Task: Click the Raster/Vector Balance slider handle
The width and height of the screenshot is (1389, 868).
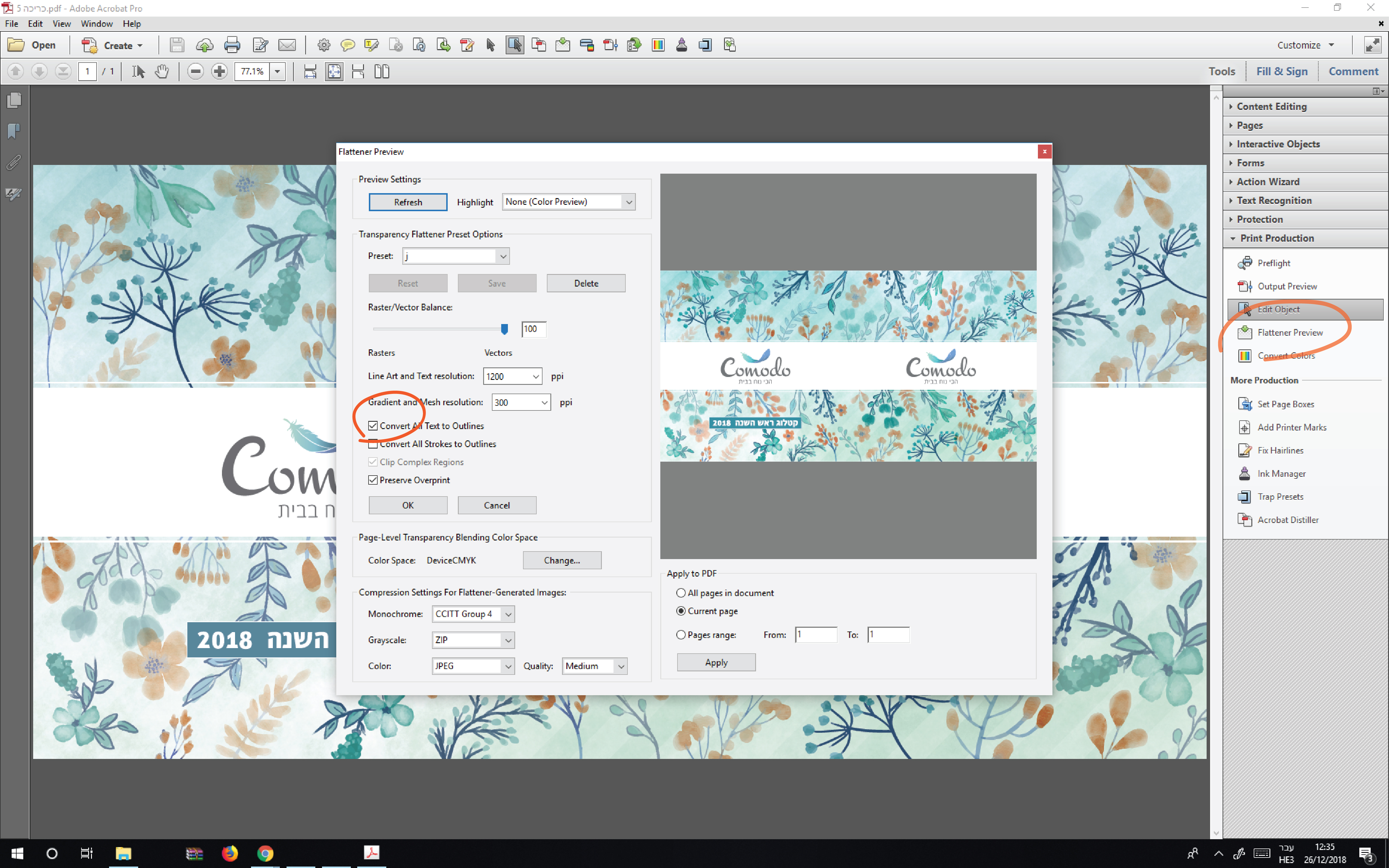Action: tap(504, 328)
